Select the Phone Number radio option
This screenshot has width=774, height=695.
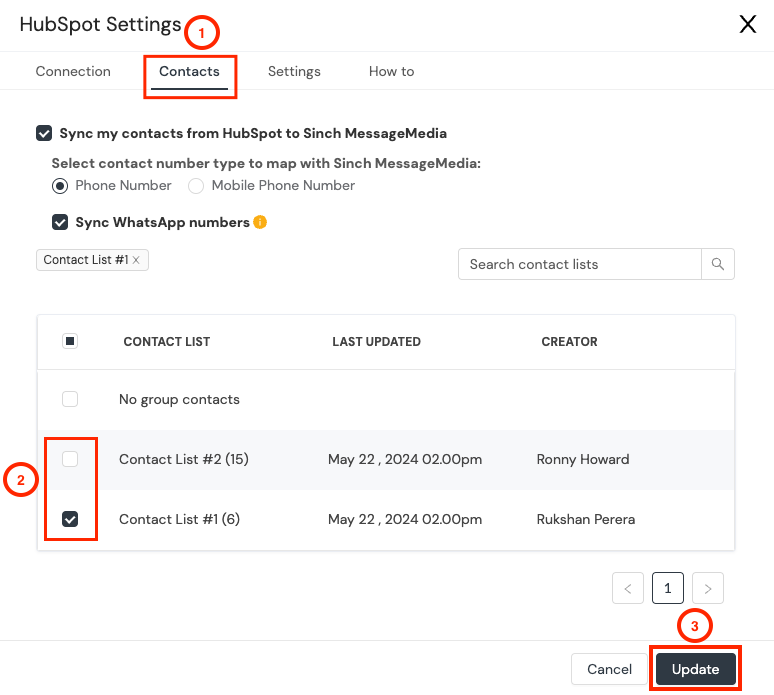[60, 186]
